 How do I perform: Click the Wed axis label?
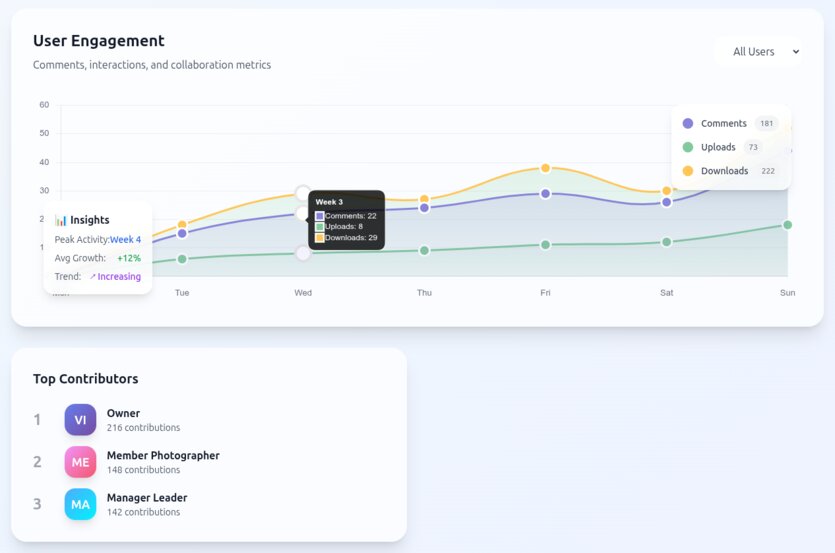[303, 292]
